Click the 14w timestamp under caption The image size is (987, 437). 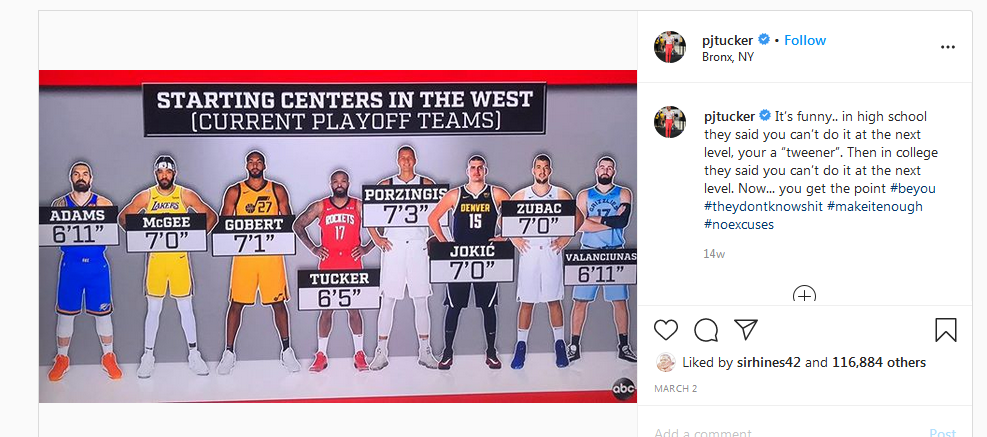pyautogui.click(x=714, y=254)
